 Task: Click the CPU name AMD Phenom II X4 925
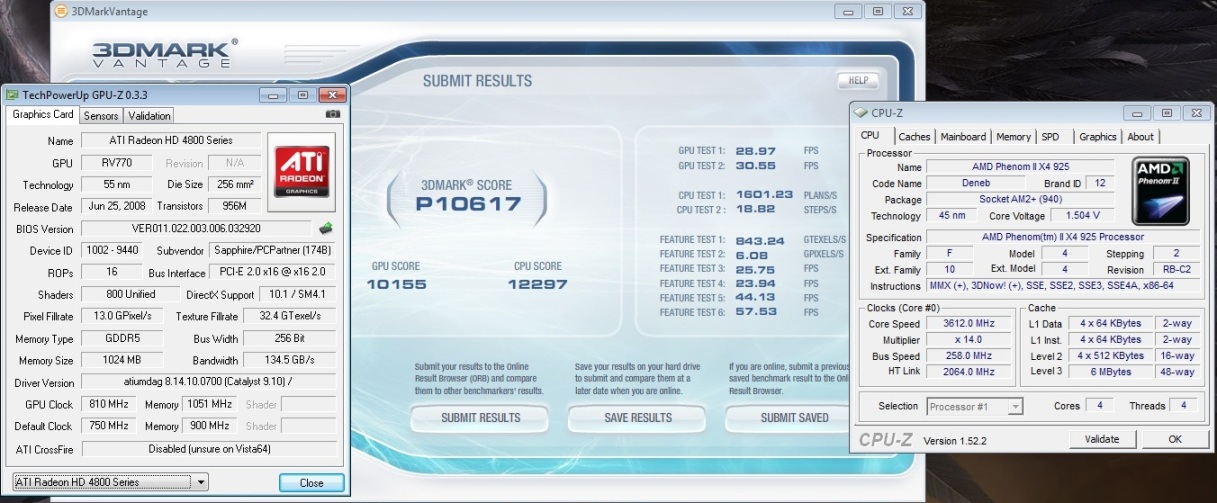1020,166
